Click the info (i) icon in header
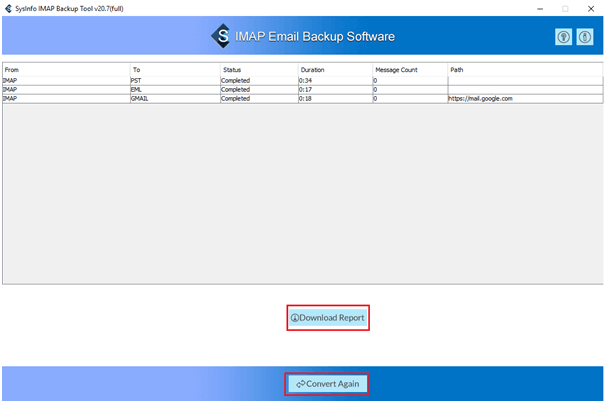Image resolution: width=606 pixels, height=403 pixels. point(585,37)
